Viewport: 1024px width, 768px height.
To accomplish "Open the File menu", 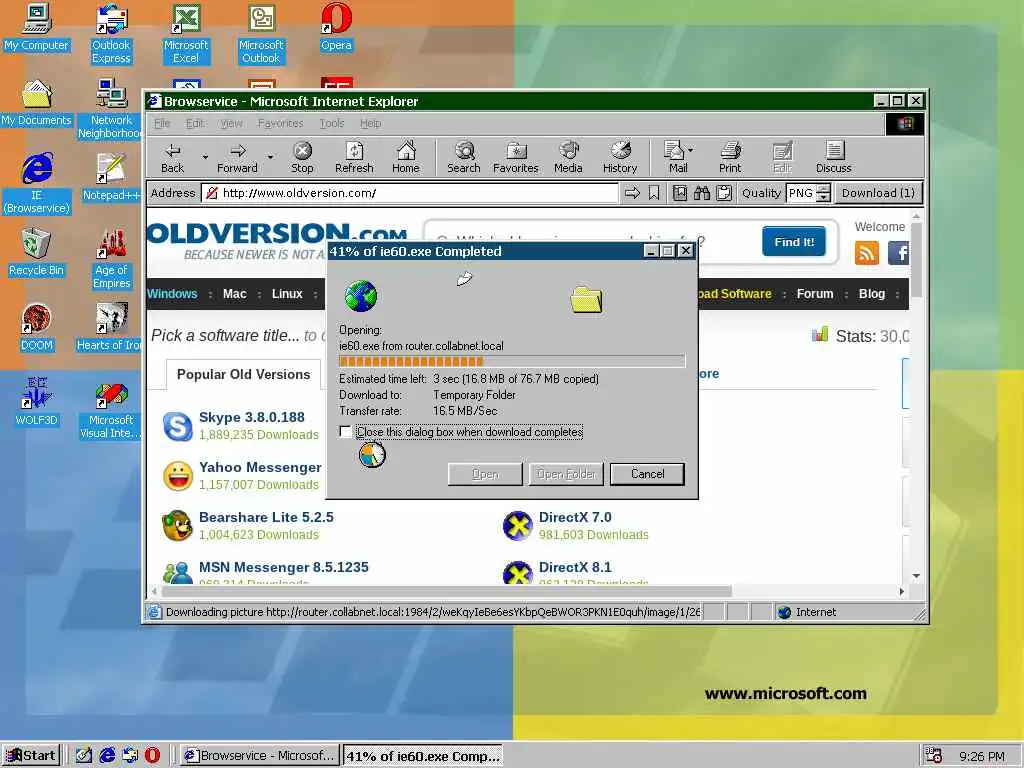I will (x=162, y=123).
